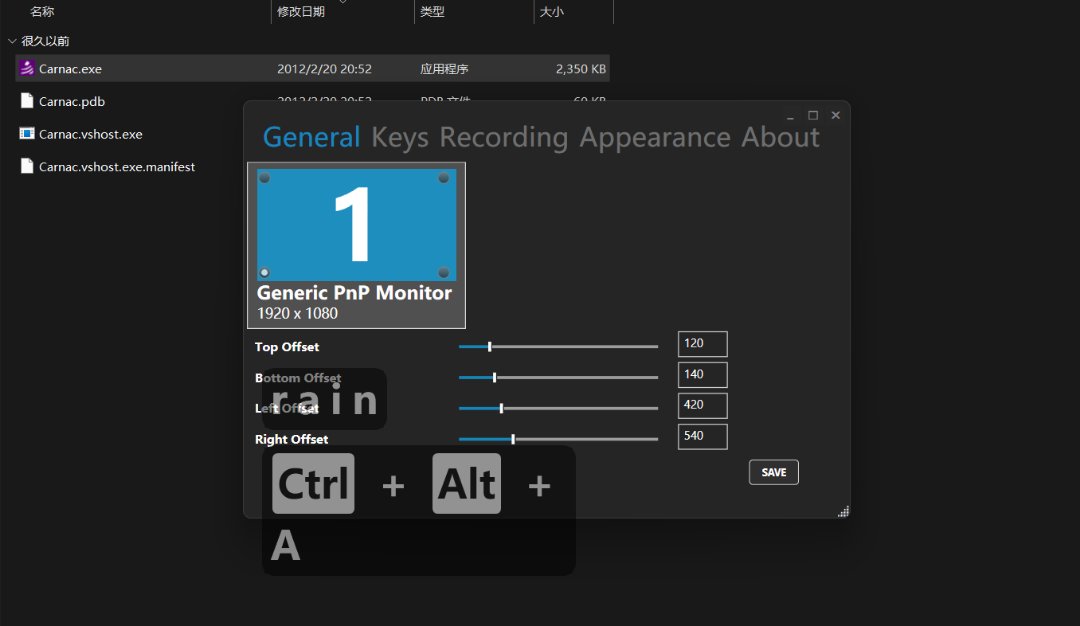Go to the About tab
The height and width of the screenshot is (626, 1080).
780,137
